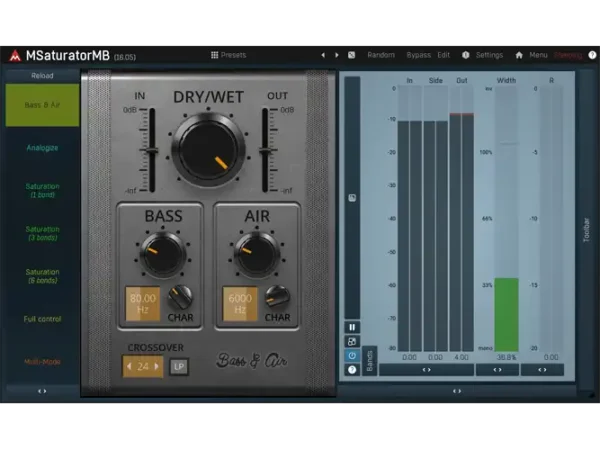The width and height of the screenshot is (600, 450).
Task: Go to the next preset arrow
Action: coord(337,55)
